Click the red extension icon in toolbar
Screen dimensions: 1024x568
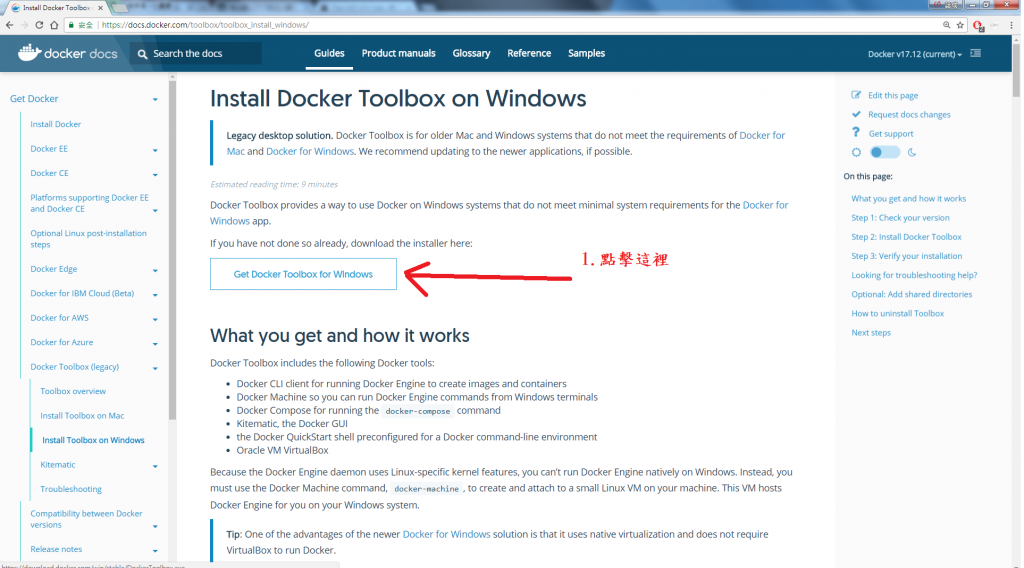tap(978, 25)
